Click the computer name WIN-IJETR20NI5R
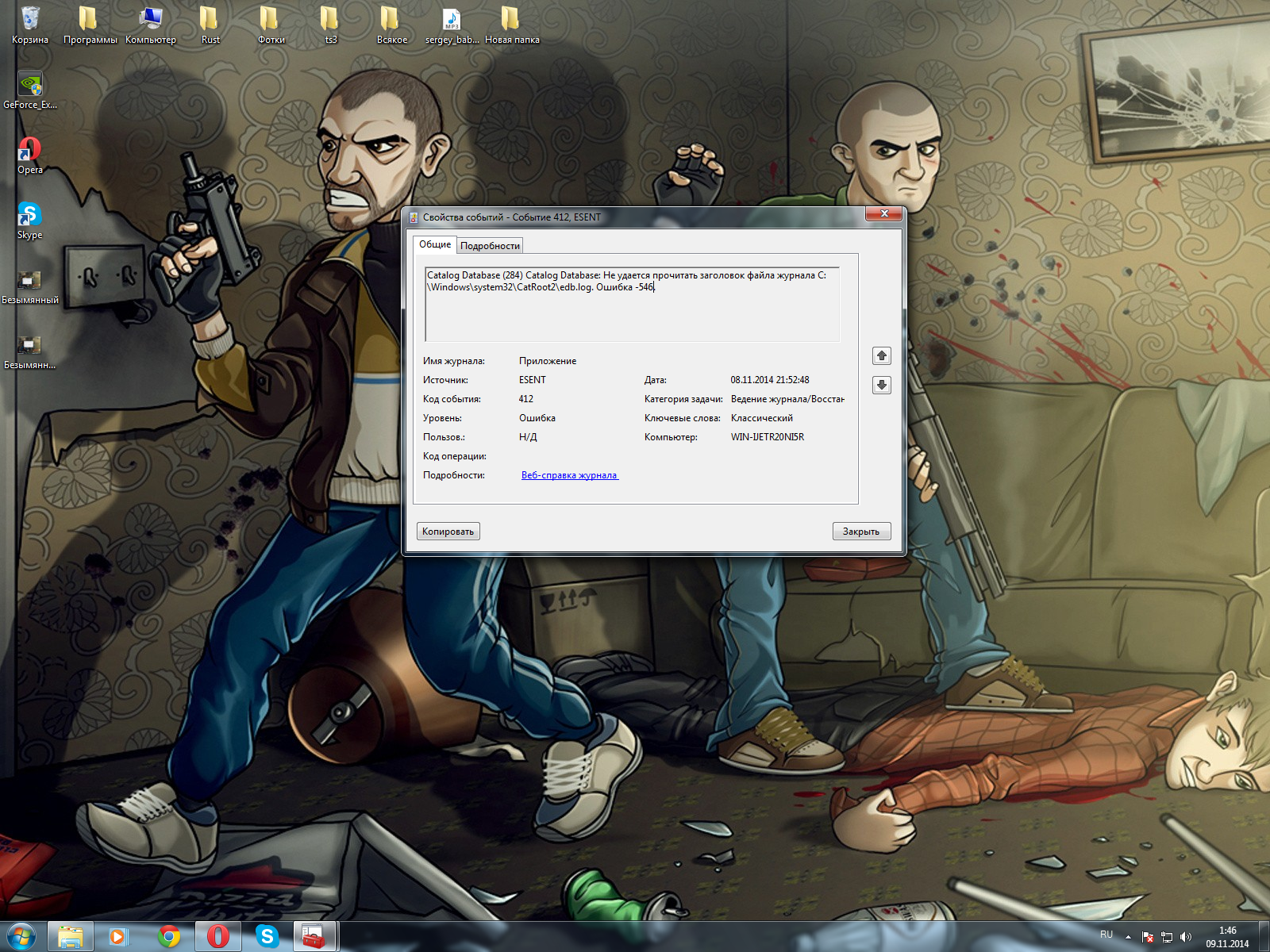Viewport: 1270px width, 952px height. pos(768,437)
